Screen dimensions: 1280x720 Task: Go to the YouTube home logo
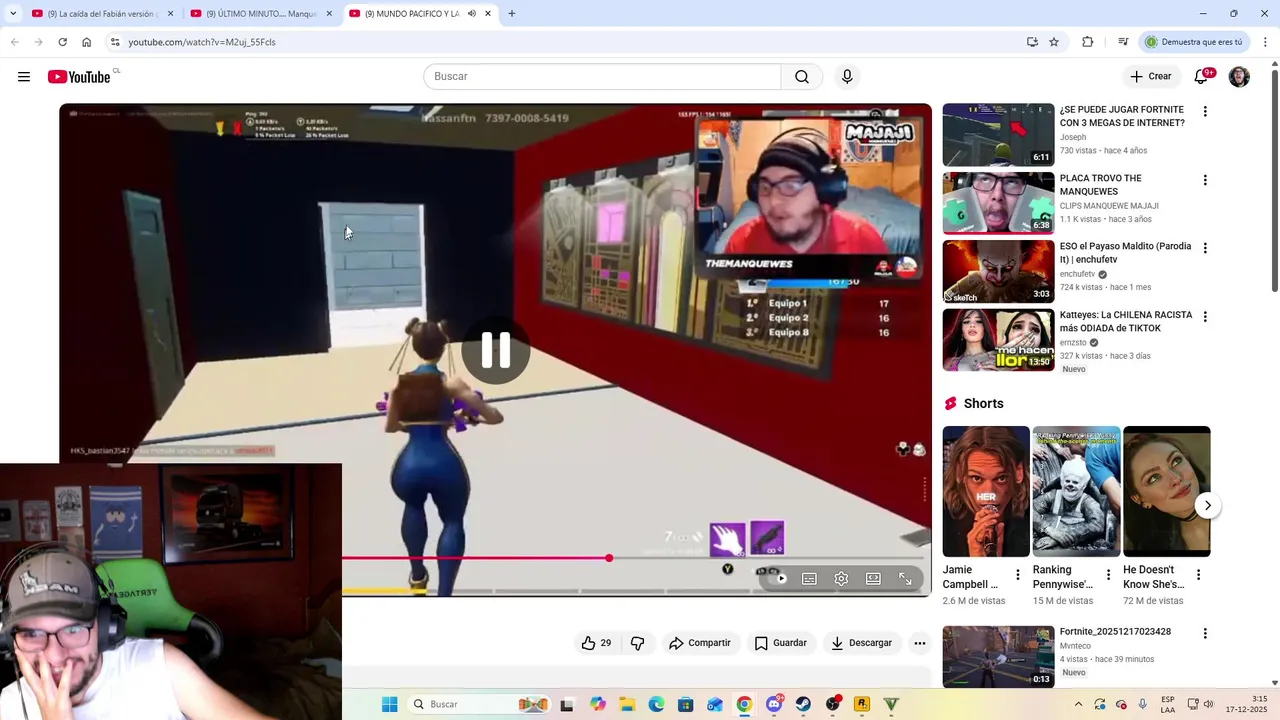click(79, 77)
